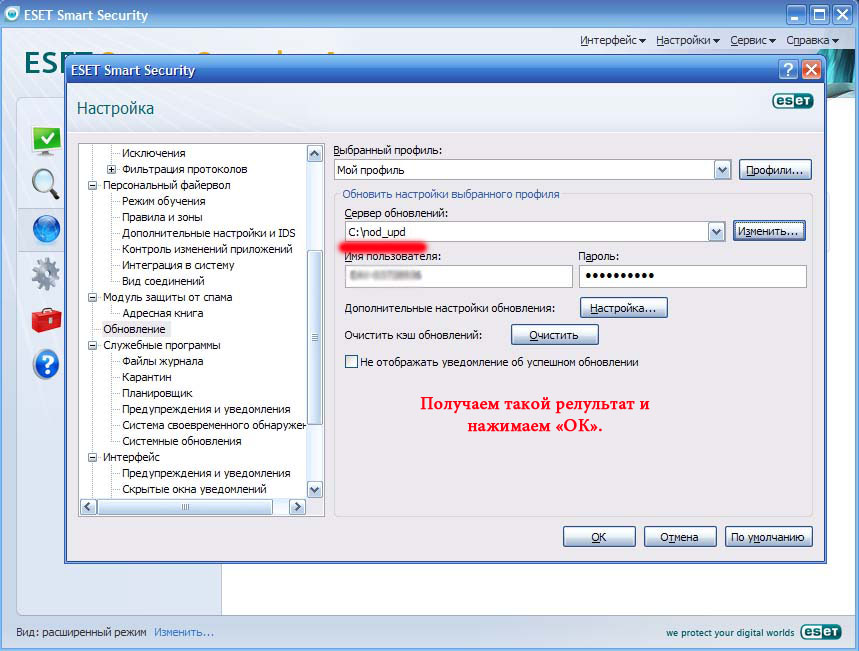This screenshot has height=651, width=859.
Task: Open the Справка menu in top bar
Action: (812, 40)
